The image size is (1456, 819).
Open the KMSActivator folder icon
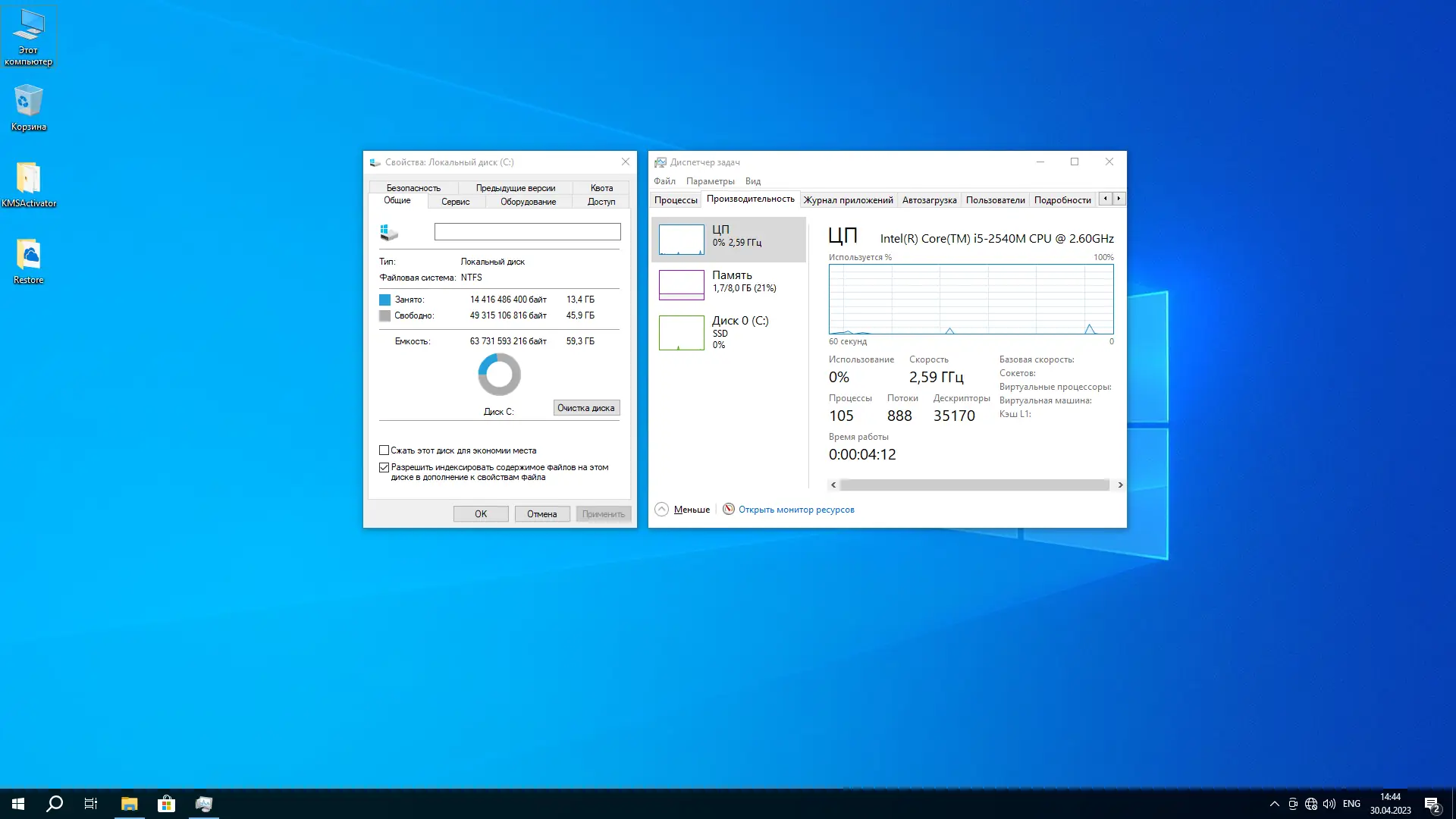(x=28, y=184)
